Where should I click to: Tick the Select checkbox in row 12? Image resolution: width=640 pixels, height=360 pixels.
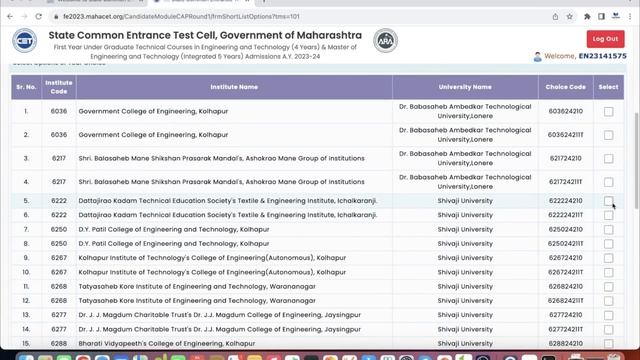(608, 301)
